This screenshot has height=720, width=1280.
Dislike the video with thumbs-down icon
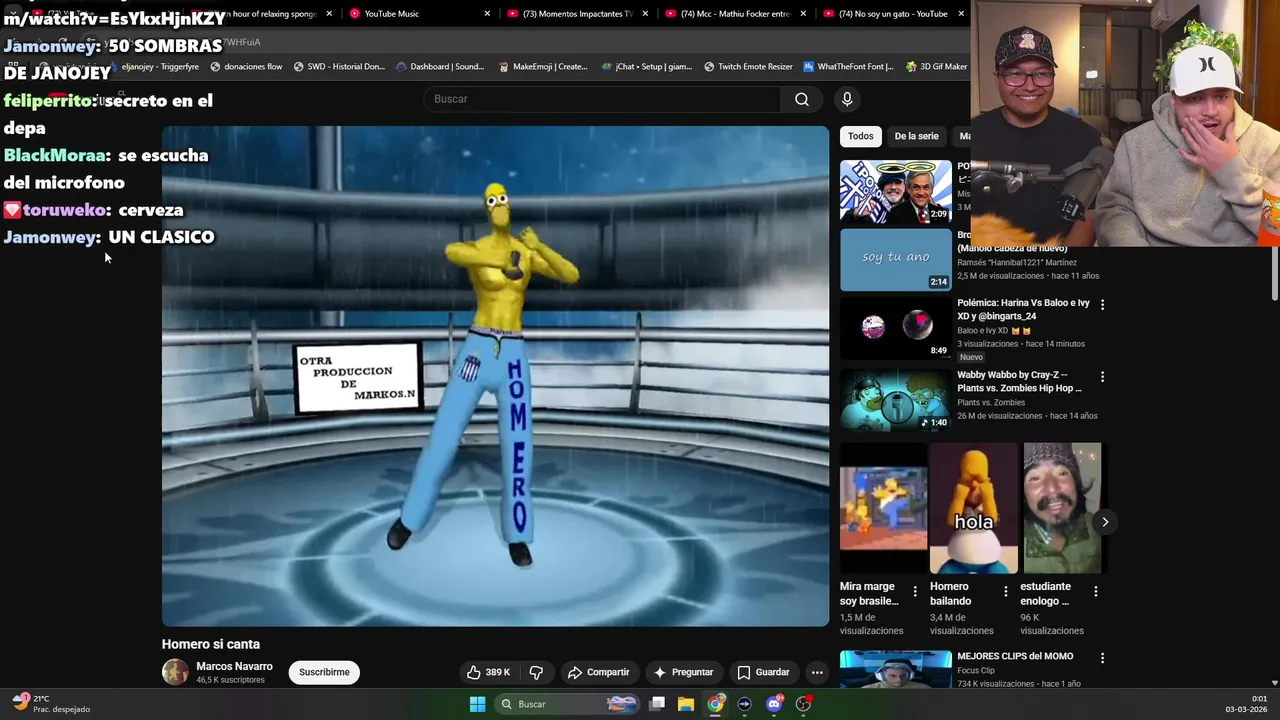click(x=536, y=672)
